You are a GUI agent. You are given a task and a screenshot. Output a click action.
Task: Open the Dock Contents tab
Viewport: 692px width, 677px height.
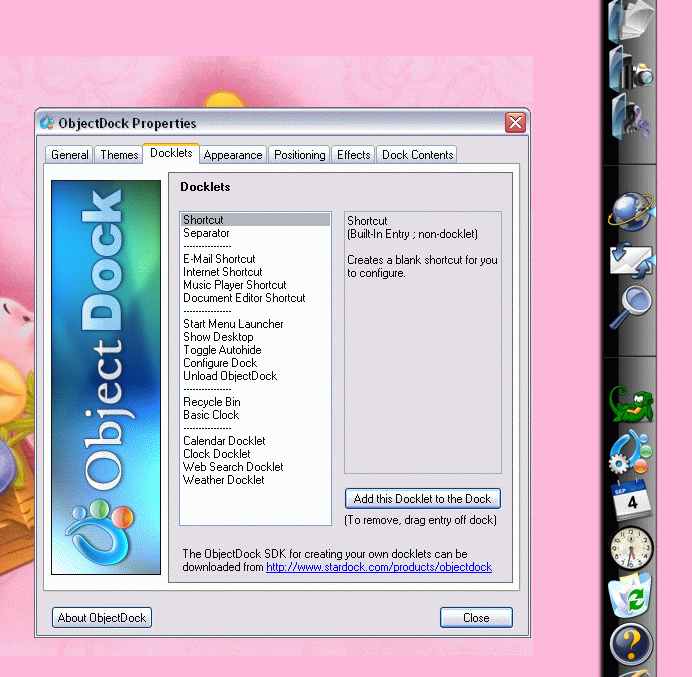click(417, 155)
